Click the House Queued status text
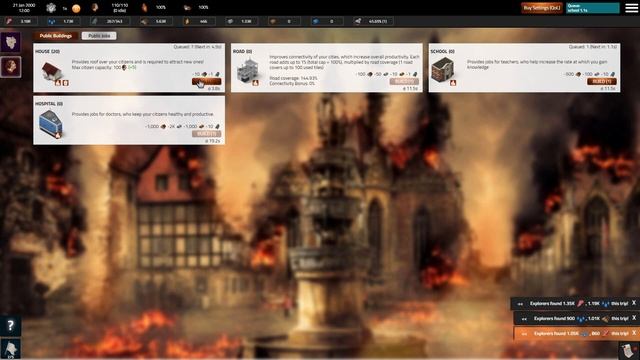Image resolution: width=640 pixels, height=360 pixels. (x=198, y=47)
